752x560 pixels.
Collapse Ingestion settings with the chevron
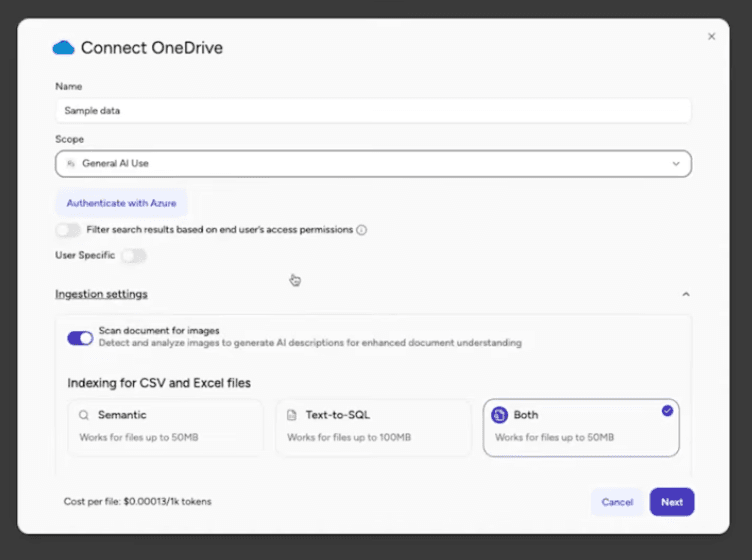[686, 294]
